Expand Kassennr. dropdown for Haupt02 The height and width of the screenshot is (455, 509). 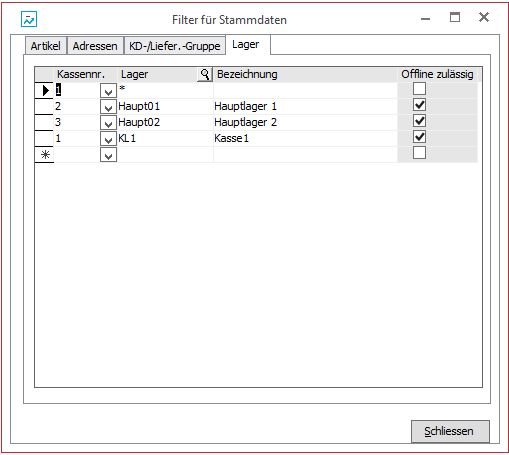click(x=108, y=123)
